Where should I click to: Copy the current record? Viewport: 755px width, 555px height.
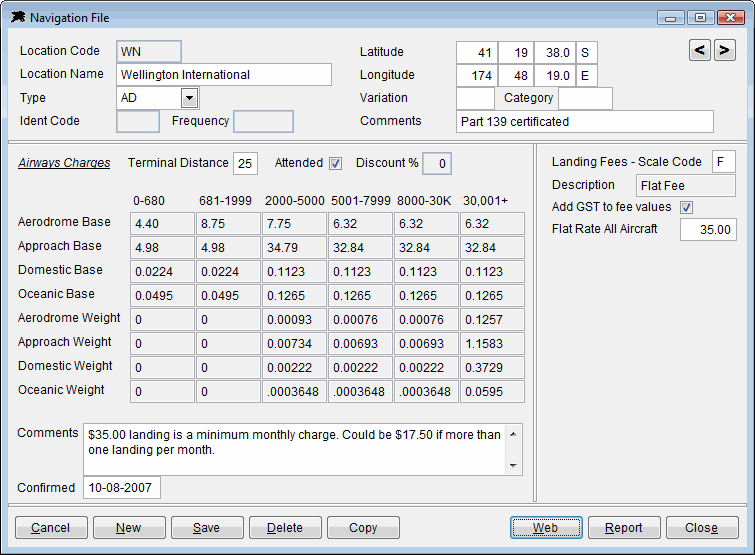(363, 528)
